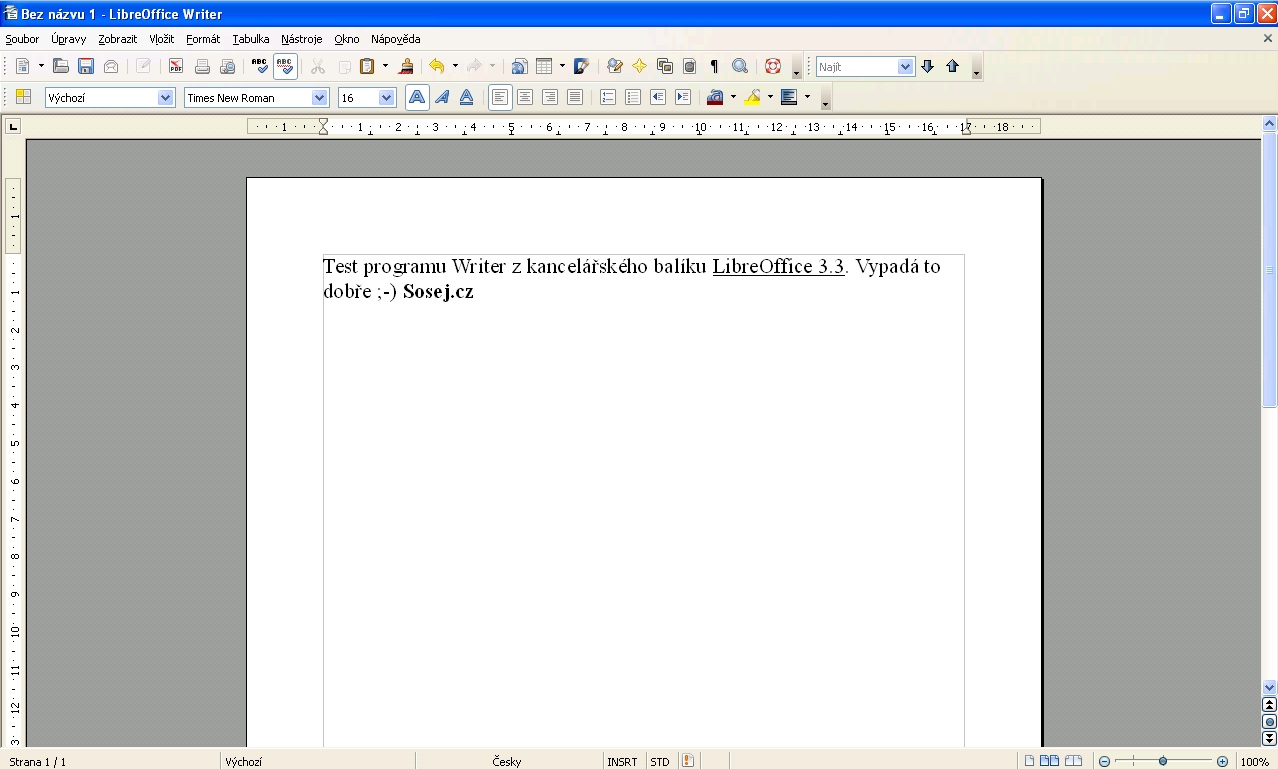Screen dimensions: 1278x769
Task: Click in the Najít search field
Action: (857, 67)
